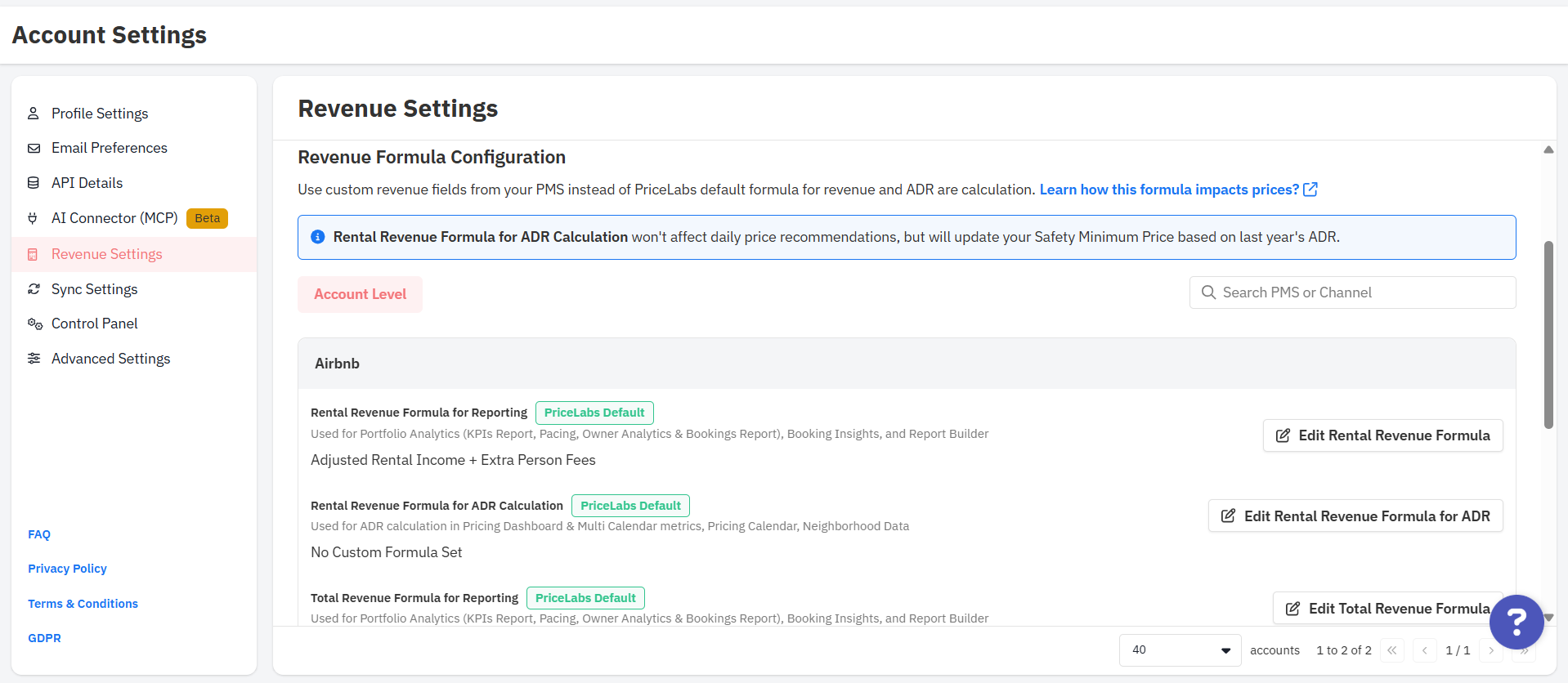Click 'Adjusted Rental Income + Extra Person Fees'
This screenshot has height=683, width=1568.
(x=453, y=460)
